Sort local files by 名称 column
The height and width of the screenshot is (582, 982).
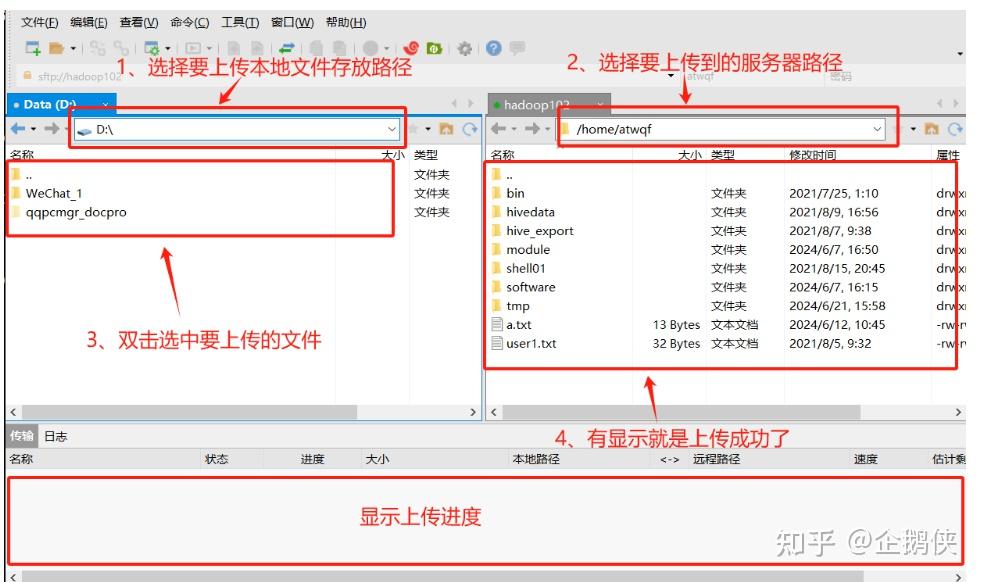pos(22,154)
